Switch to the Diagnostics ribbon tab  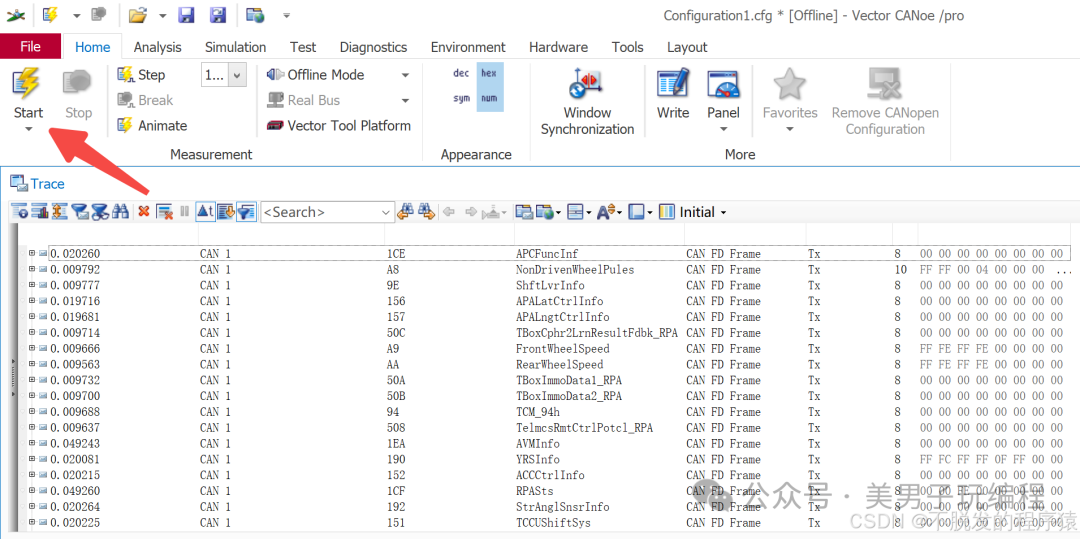point(373,47)
